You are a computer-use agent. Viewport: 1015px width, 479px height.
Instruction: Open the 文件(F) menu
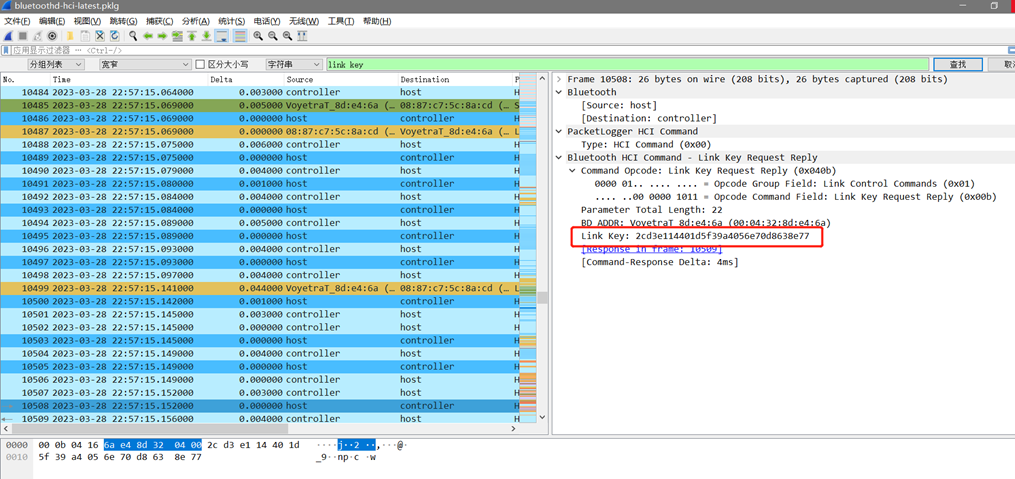[x=17, y=21]
